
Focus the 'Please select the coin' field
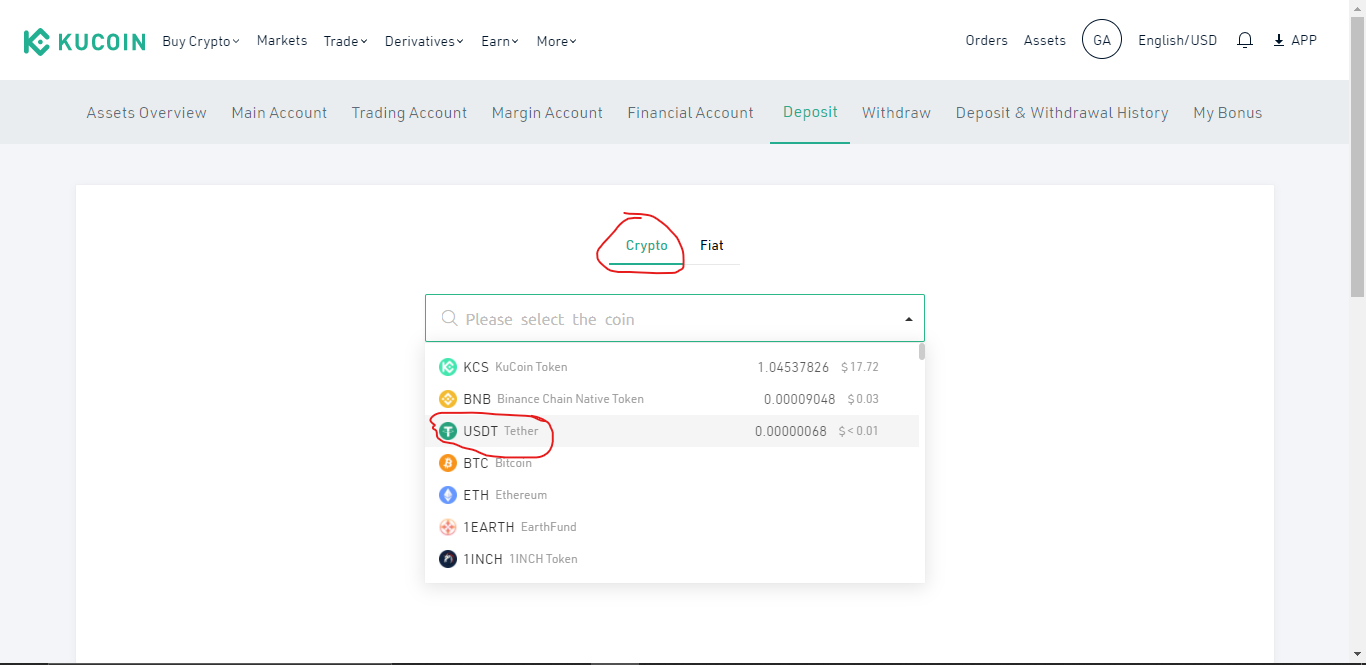[675, 318]
